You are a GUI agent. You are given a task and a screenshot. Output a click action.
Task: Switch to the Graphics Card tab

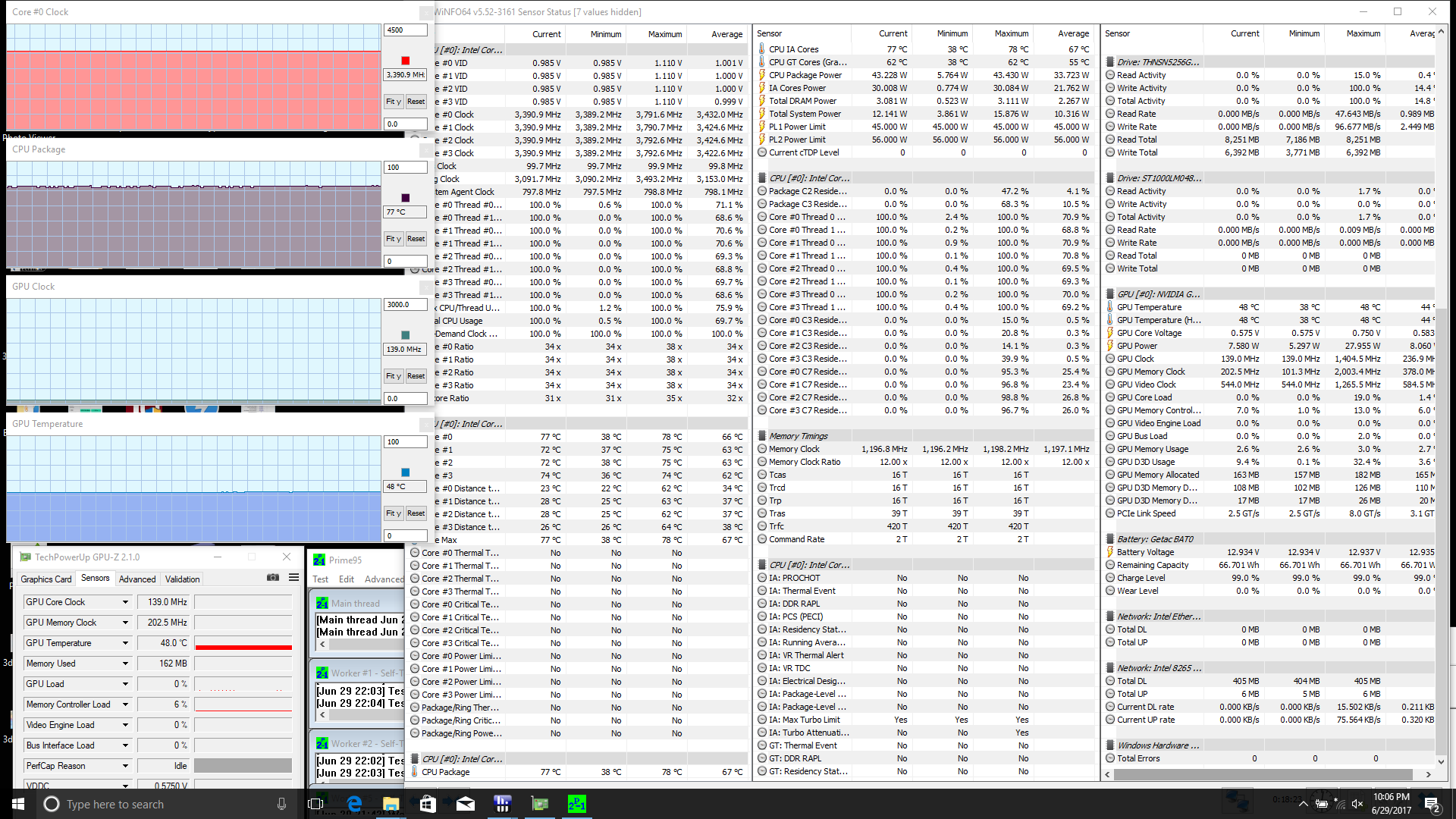point(45,579)
